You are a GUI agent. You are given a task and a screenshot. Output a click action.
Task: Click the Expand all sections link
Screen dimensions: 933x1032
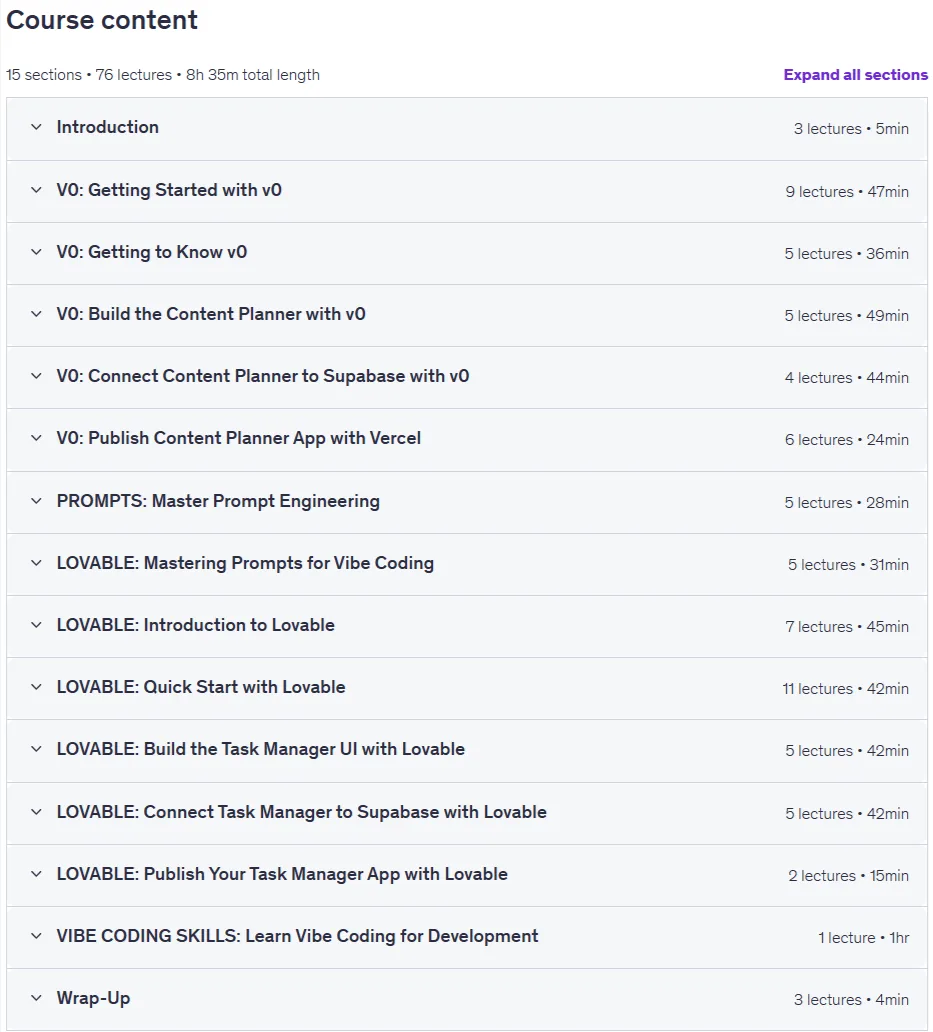point(855,75)
